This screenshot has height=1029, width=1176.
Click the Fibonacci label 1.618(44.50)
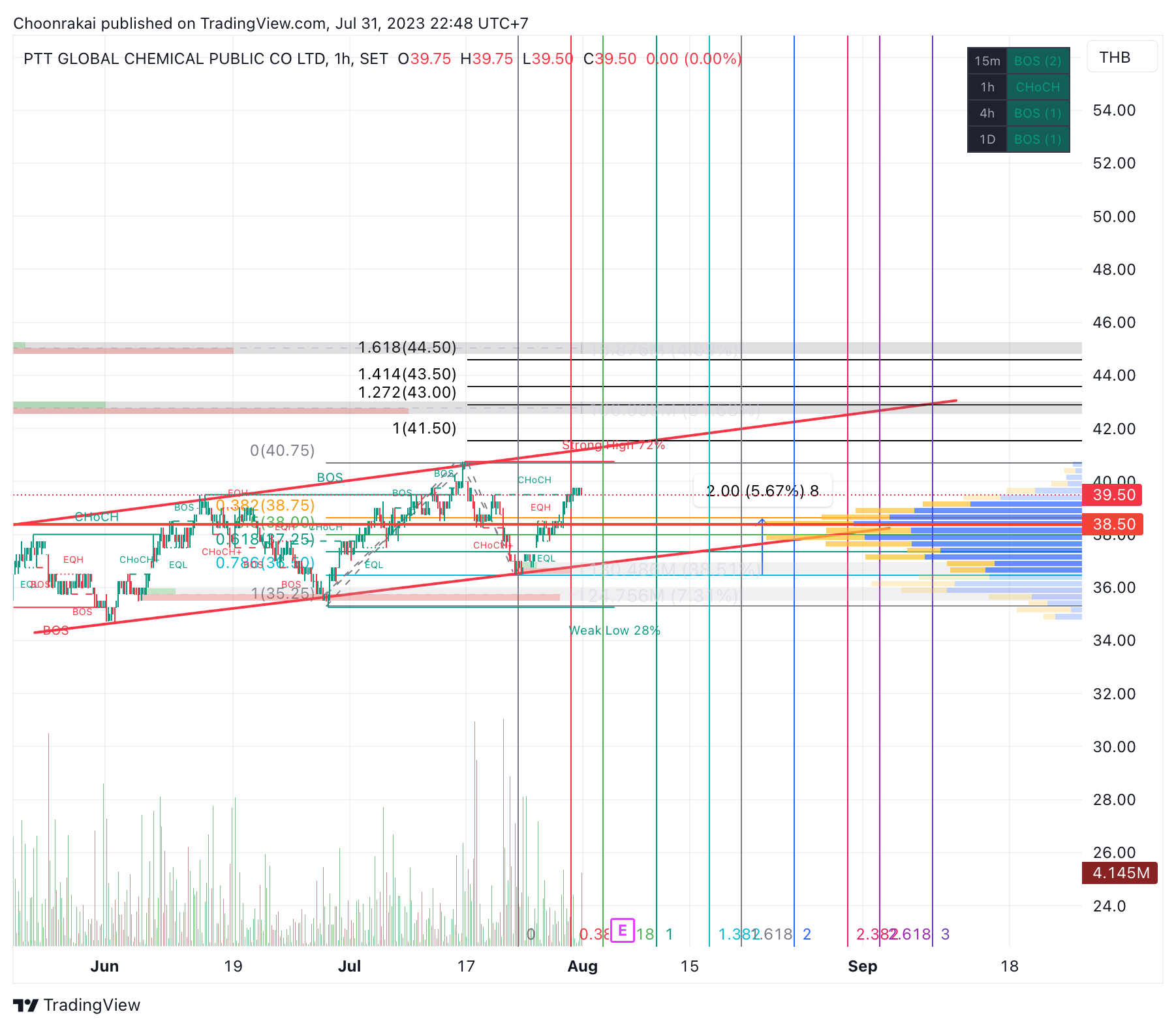coord(407,347)
